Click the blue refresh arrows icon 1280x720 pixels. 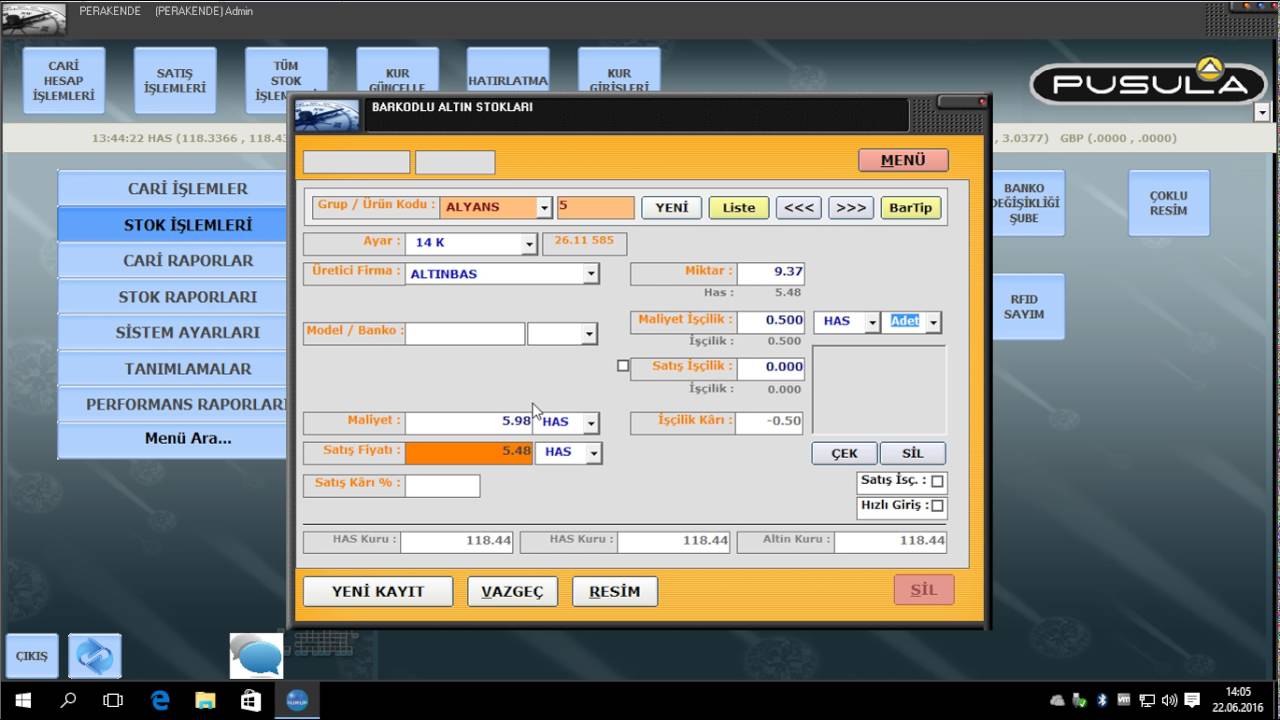(x=95, y=656)
